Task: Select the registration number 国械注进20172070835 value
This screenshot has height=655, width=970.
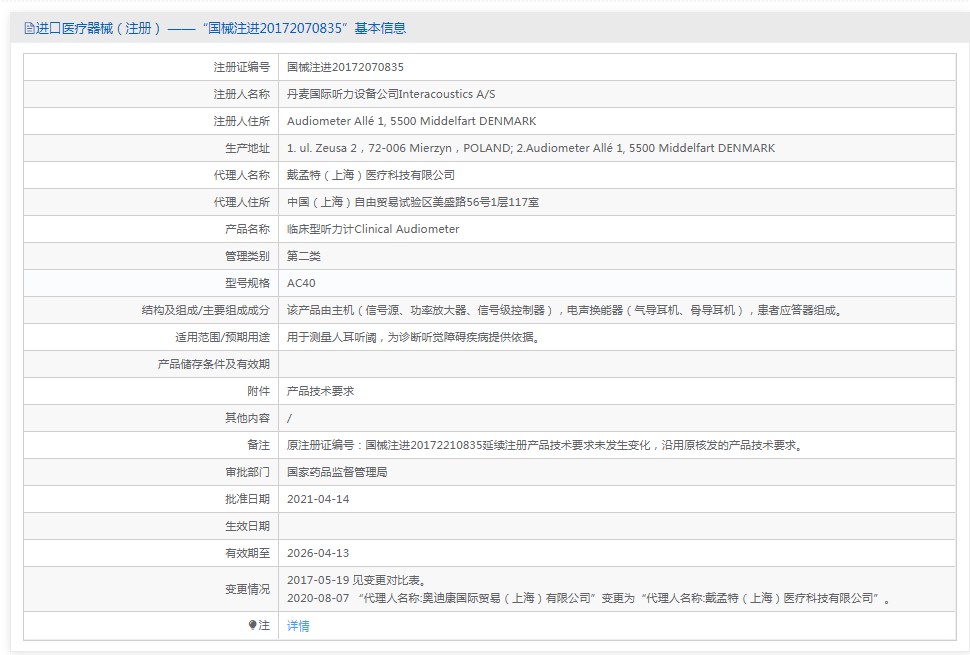Action: click(x=345, y=67)
